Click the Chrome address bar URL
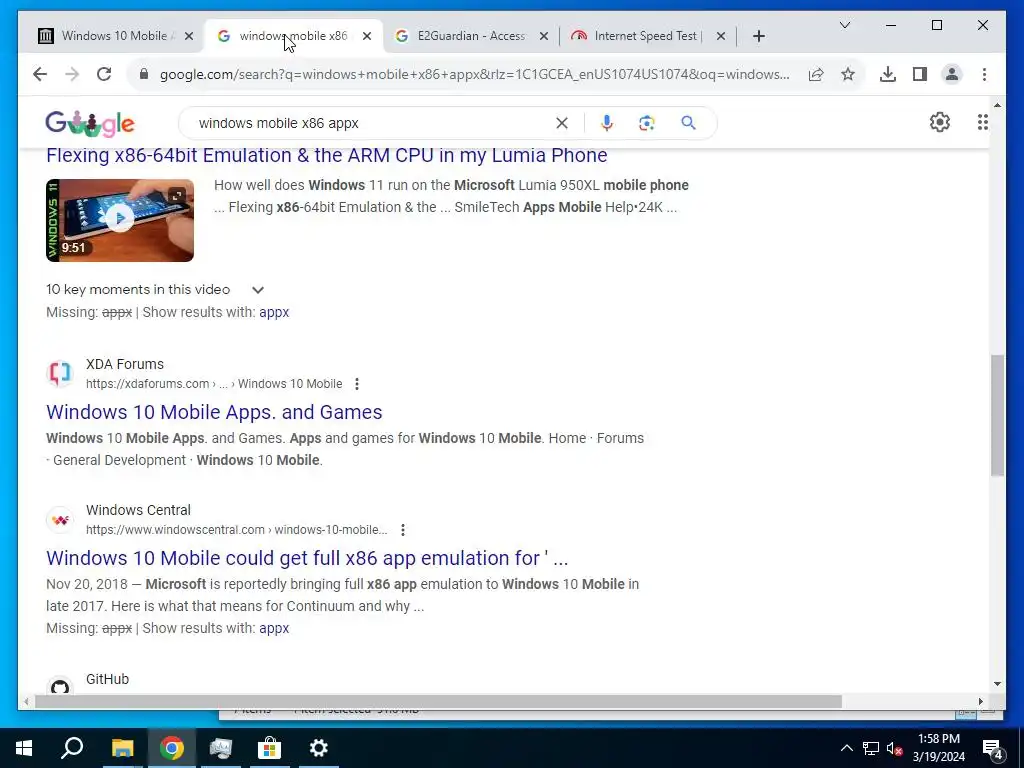This screenshot has width=1024, height=768. 474,74
